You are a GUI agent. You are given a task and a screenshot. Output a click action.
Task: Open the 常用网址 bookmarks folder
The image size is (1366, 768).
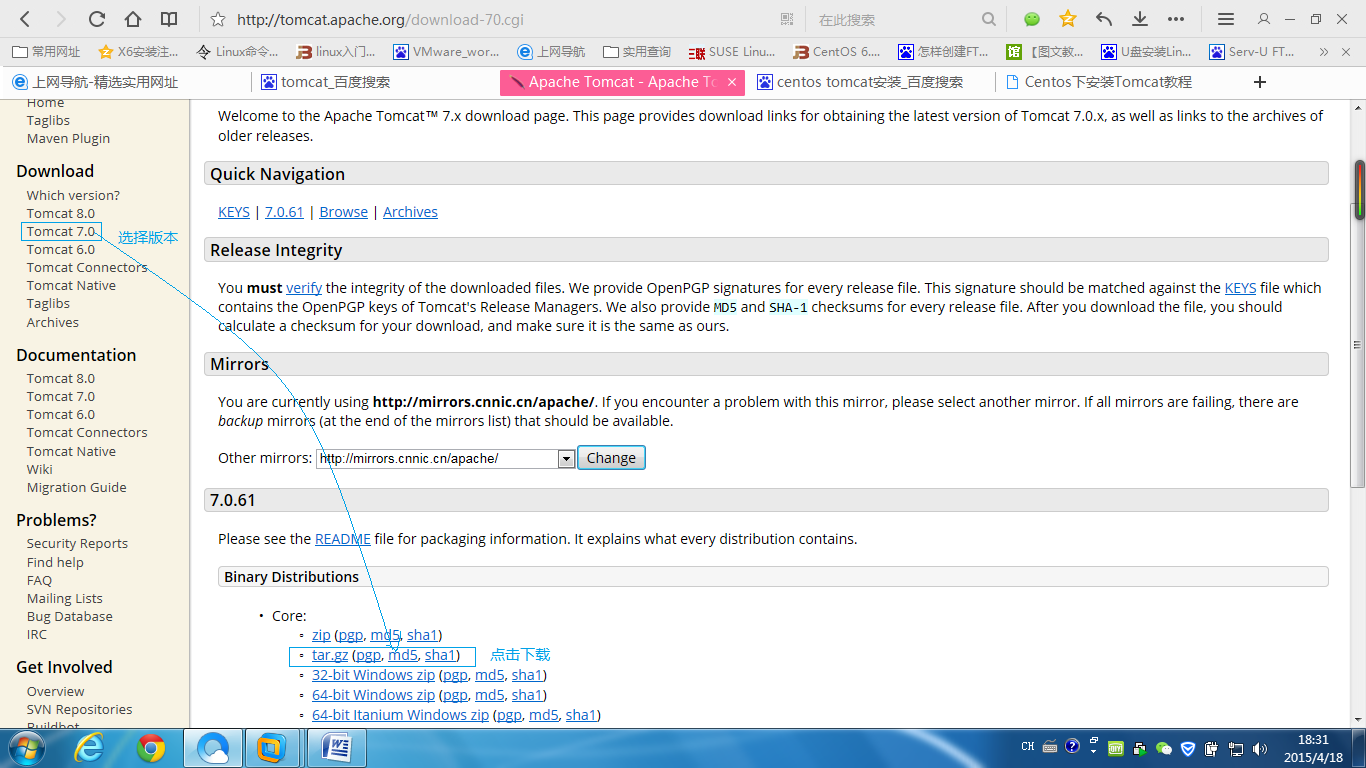coord(46,52)
